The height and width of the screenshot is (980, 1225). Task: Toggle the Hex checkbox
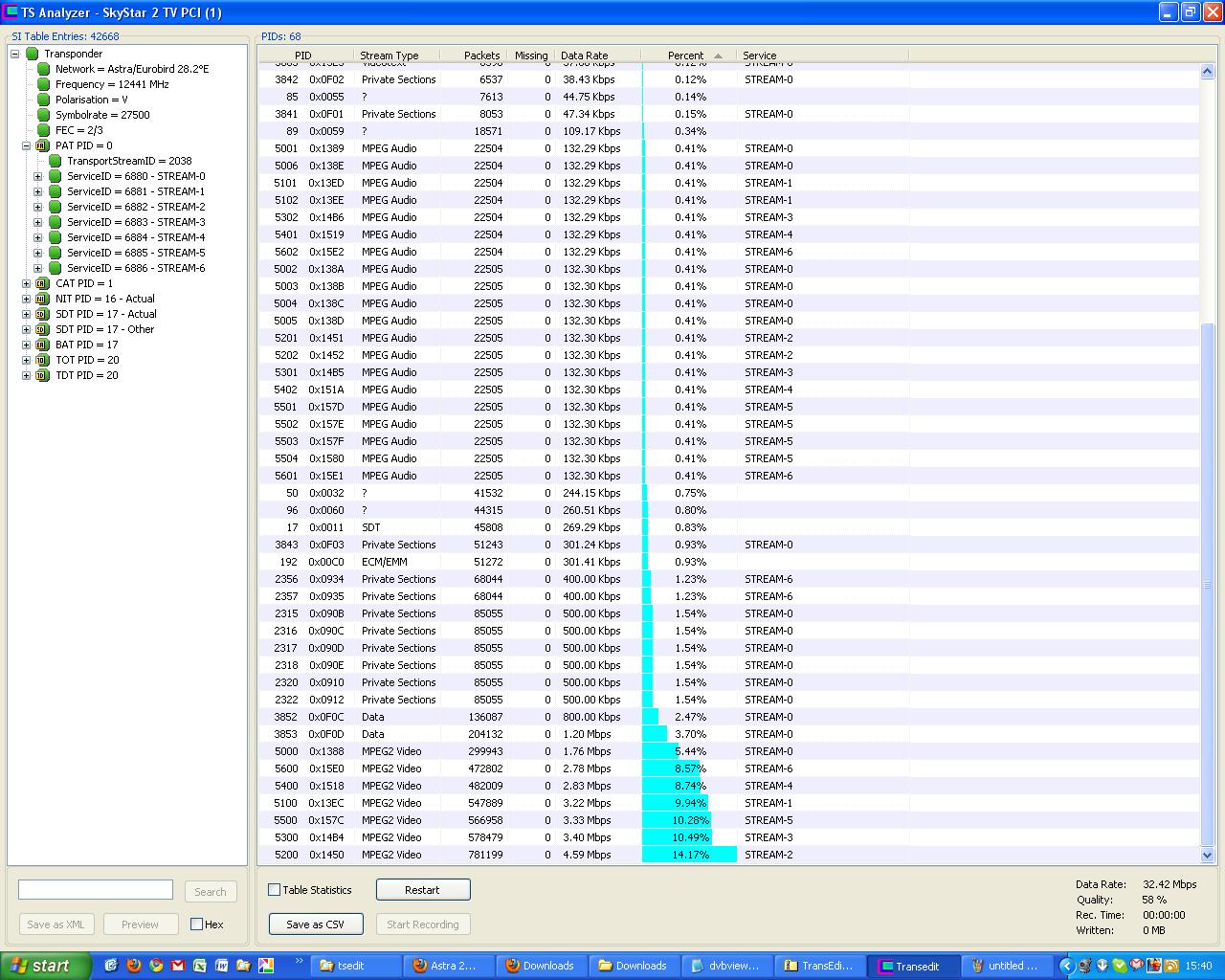[x=196, y=924]
